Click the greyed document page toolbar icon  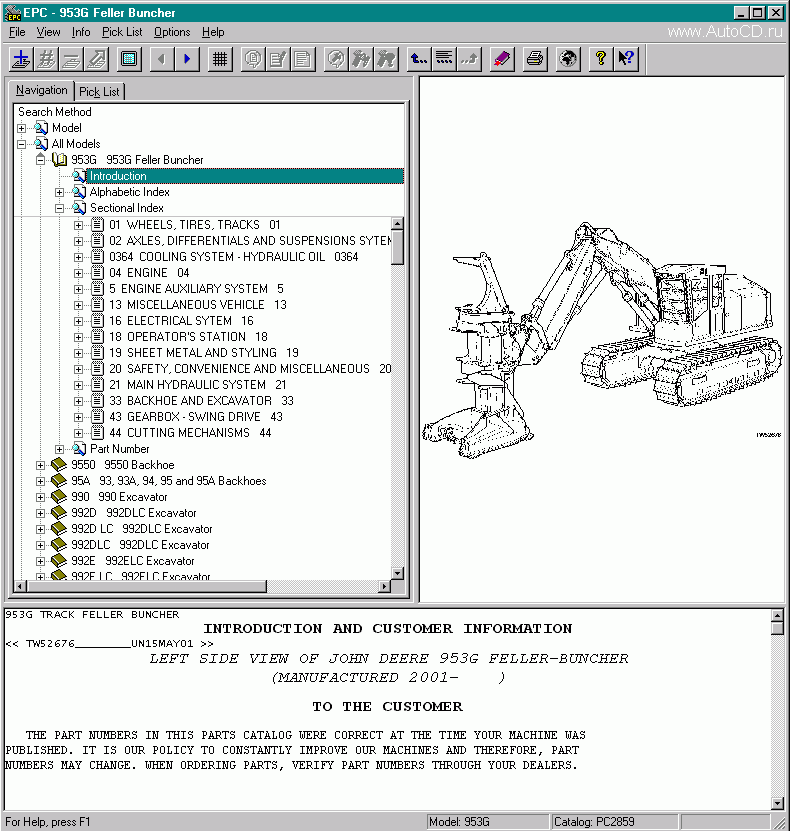click(303, 59)
